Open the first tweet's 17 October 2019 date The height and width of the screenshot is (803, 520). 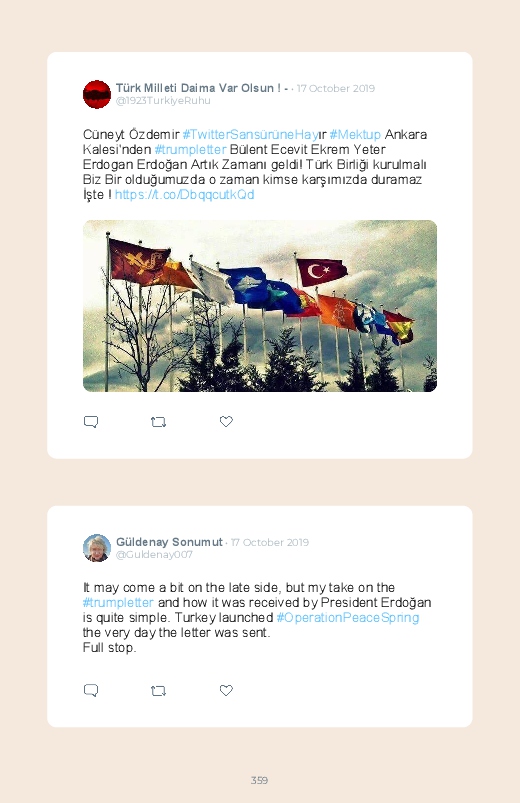tap(336, 88)
